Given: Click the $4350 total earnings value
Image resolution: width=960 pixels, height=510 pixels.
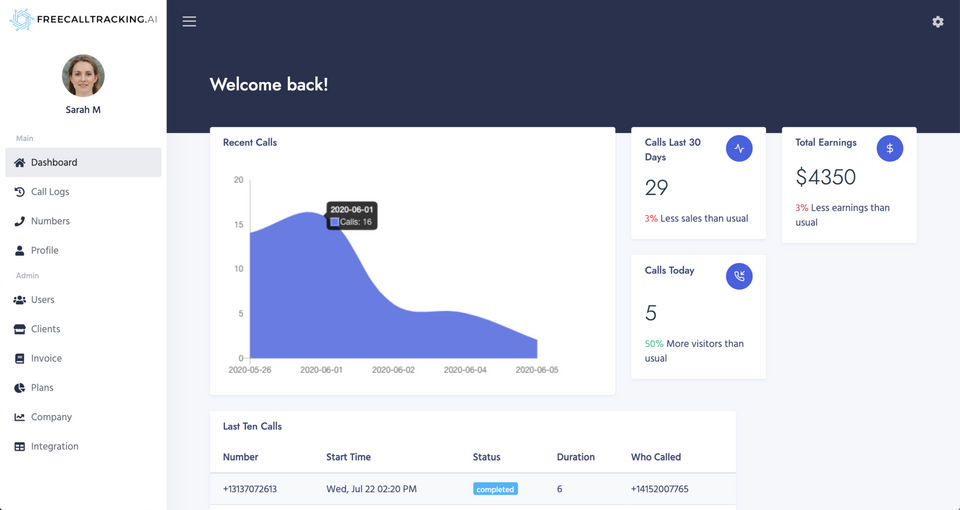Looking at the screenshot, I should pos(825,177).
